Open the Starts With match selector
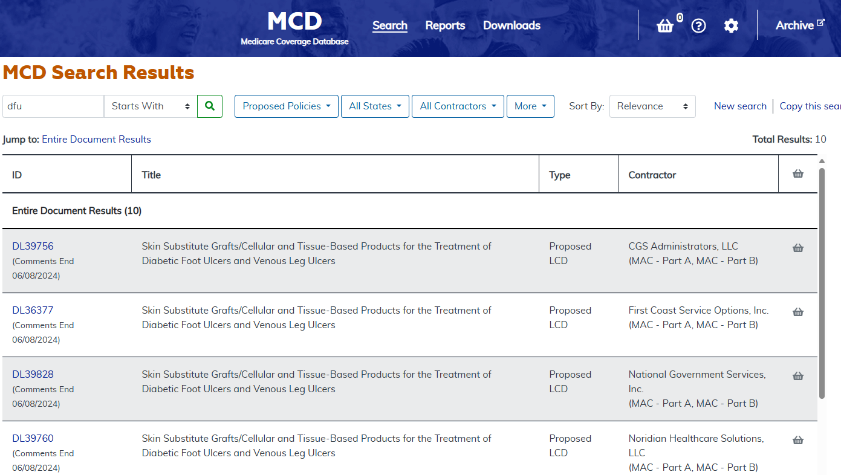Screen dimensions: 841x475 tap(150, 106)
